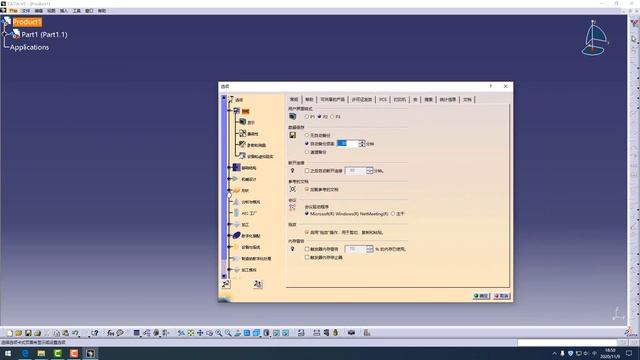Expand the 形状 node in options tree
Viewport: 640px width, 360px height.
coord(229,191)
